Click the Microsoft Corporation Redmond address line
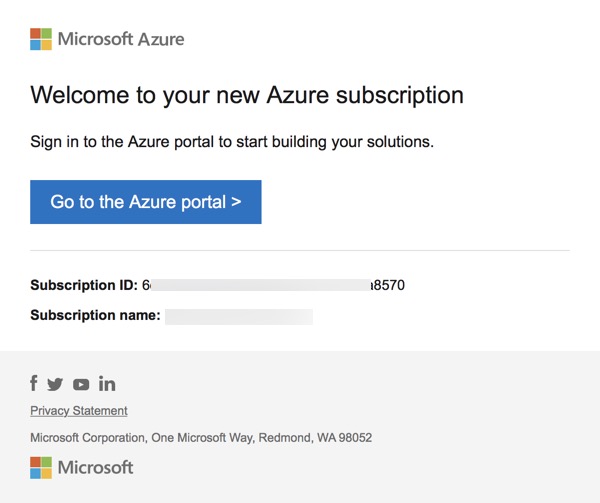This screenshot has width=600, height=503. (x=201, y=438)
